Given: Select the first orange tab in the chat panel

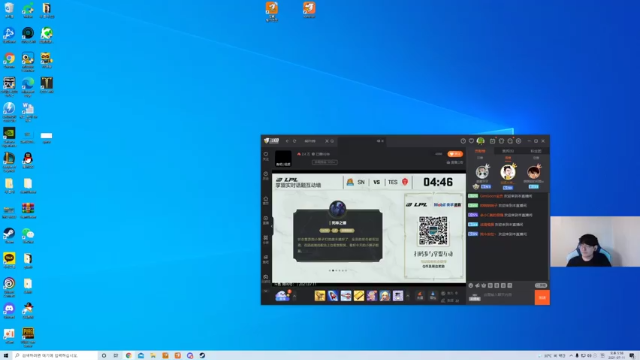Looking at the screenshot, I should (x=480, y=151).
